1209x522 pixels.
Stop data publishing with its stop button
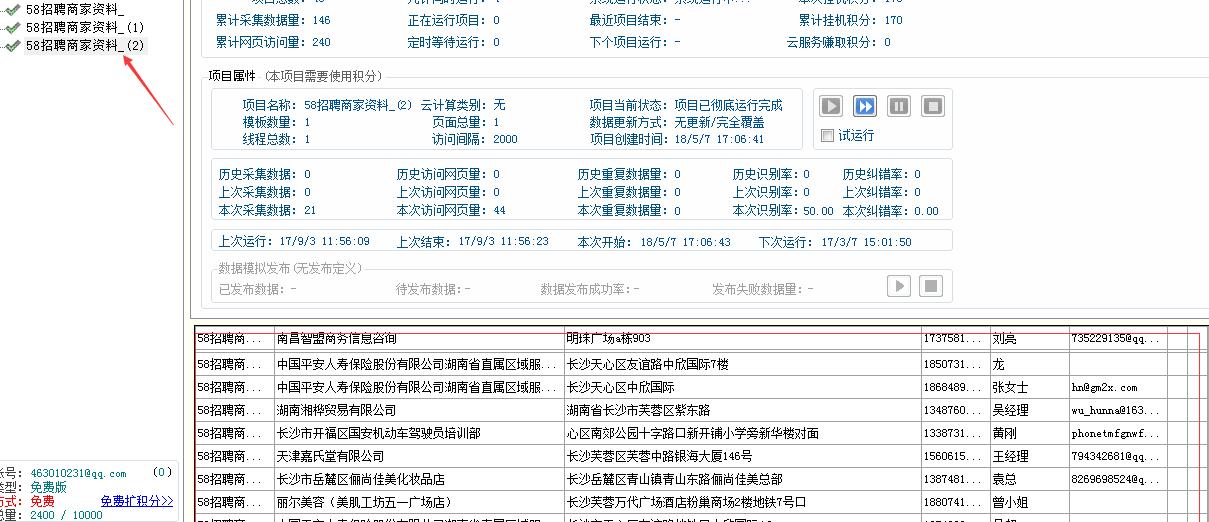[x=931, y=286]
